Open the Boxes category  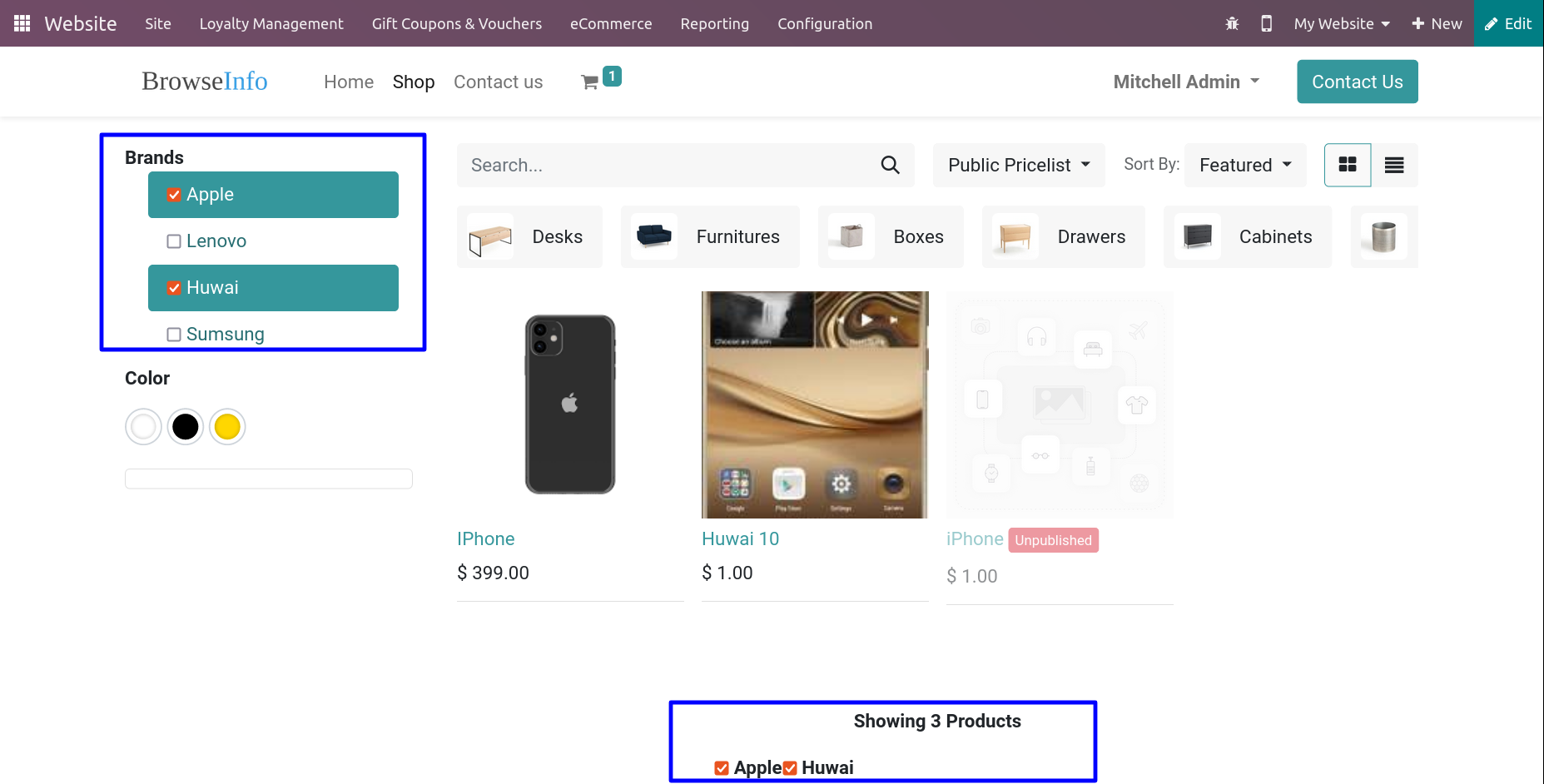pos(891,236)
